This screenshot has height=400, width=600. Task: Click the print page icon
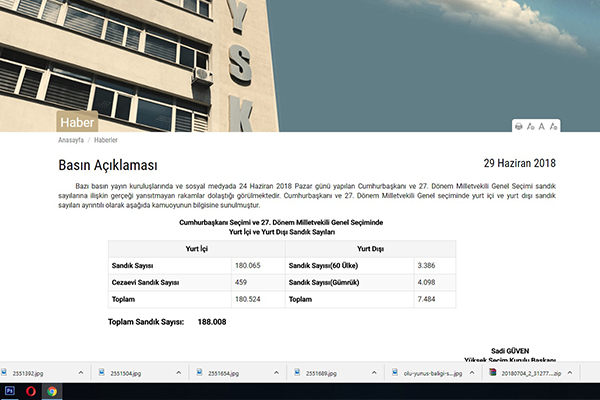pos(518,126)
